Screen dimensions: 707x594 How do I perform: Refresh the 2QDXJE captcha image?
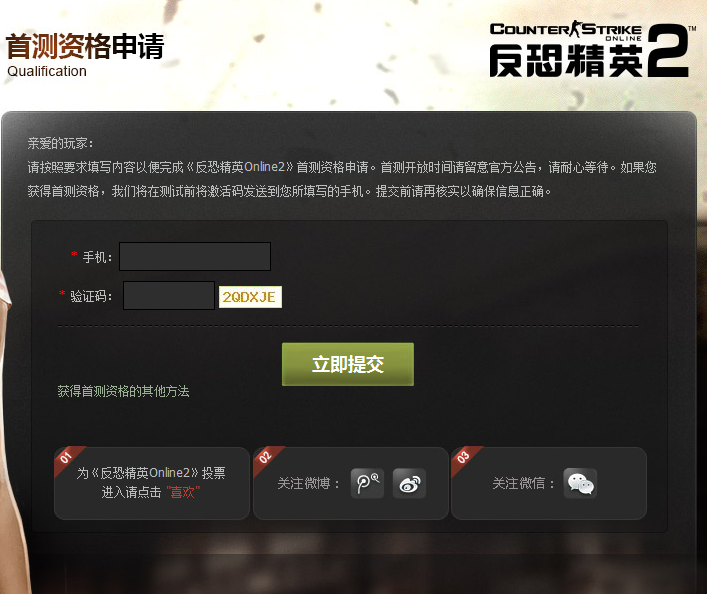click(250, 297)
